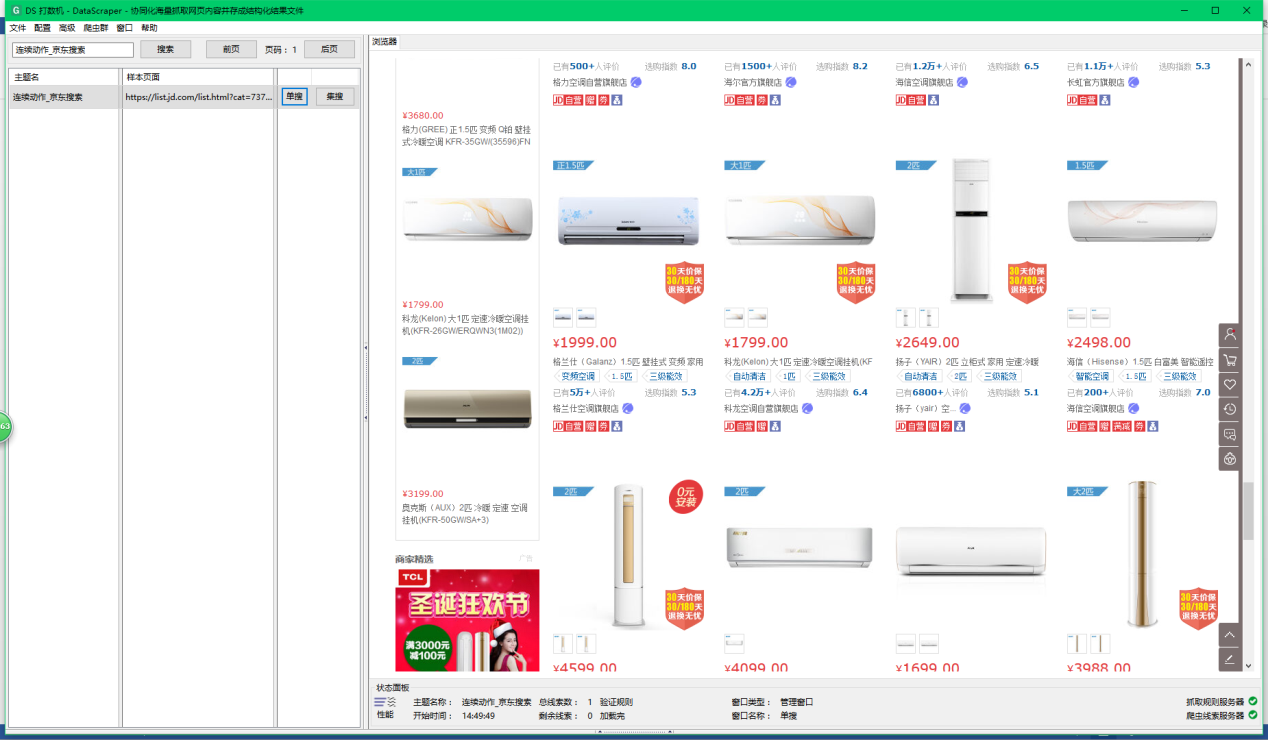The width and height of the screenshot is (1268, 740).
Task: Open the shopping cart icon in JD sidebar
Action: tap(1230, 360)
